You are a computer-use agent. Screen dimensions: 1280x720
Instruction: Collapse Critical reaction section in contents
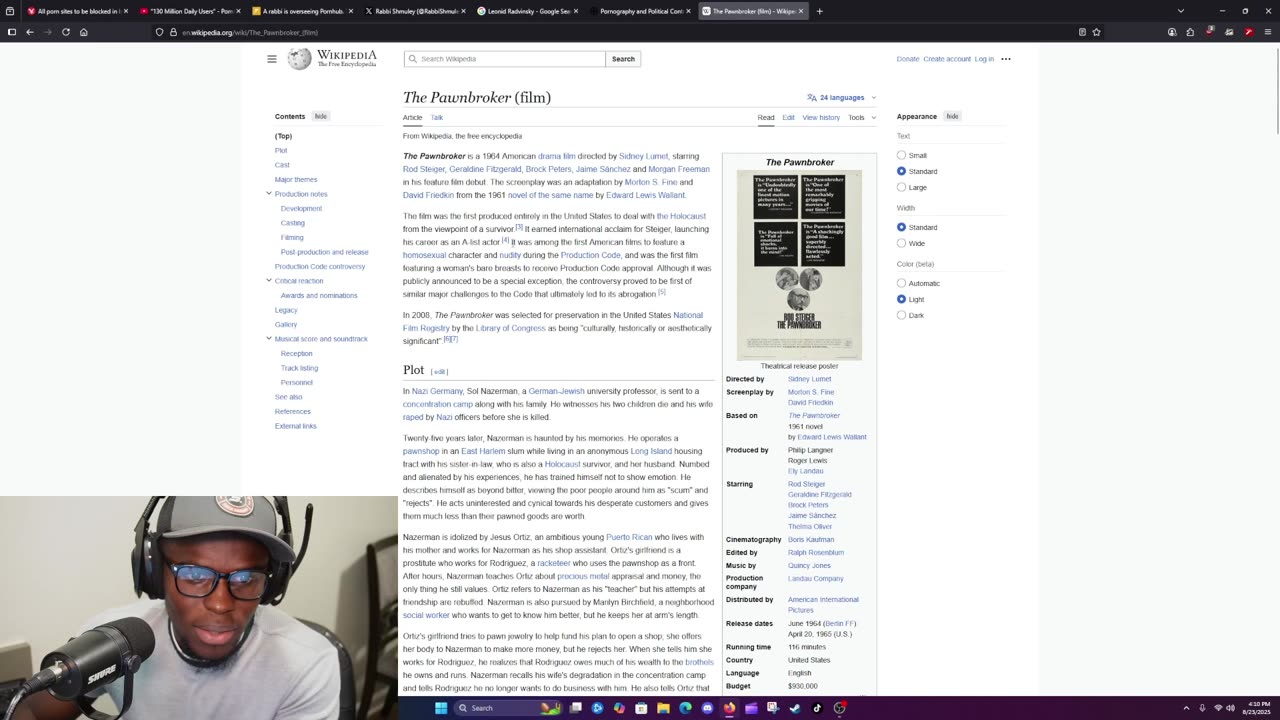(x=268, y=281)
